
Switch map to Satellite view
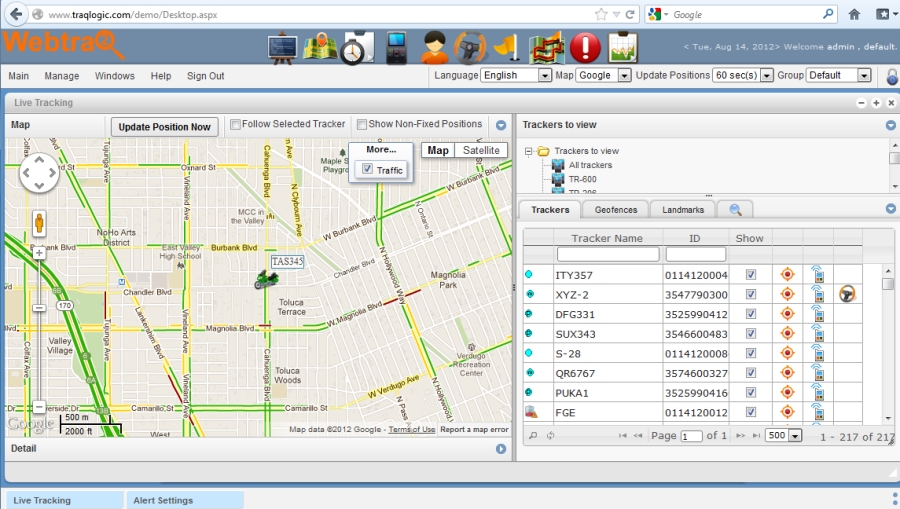481,150
